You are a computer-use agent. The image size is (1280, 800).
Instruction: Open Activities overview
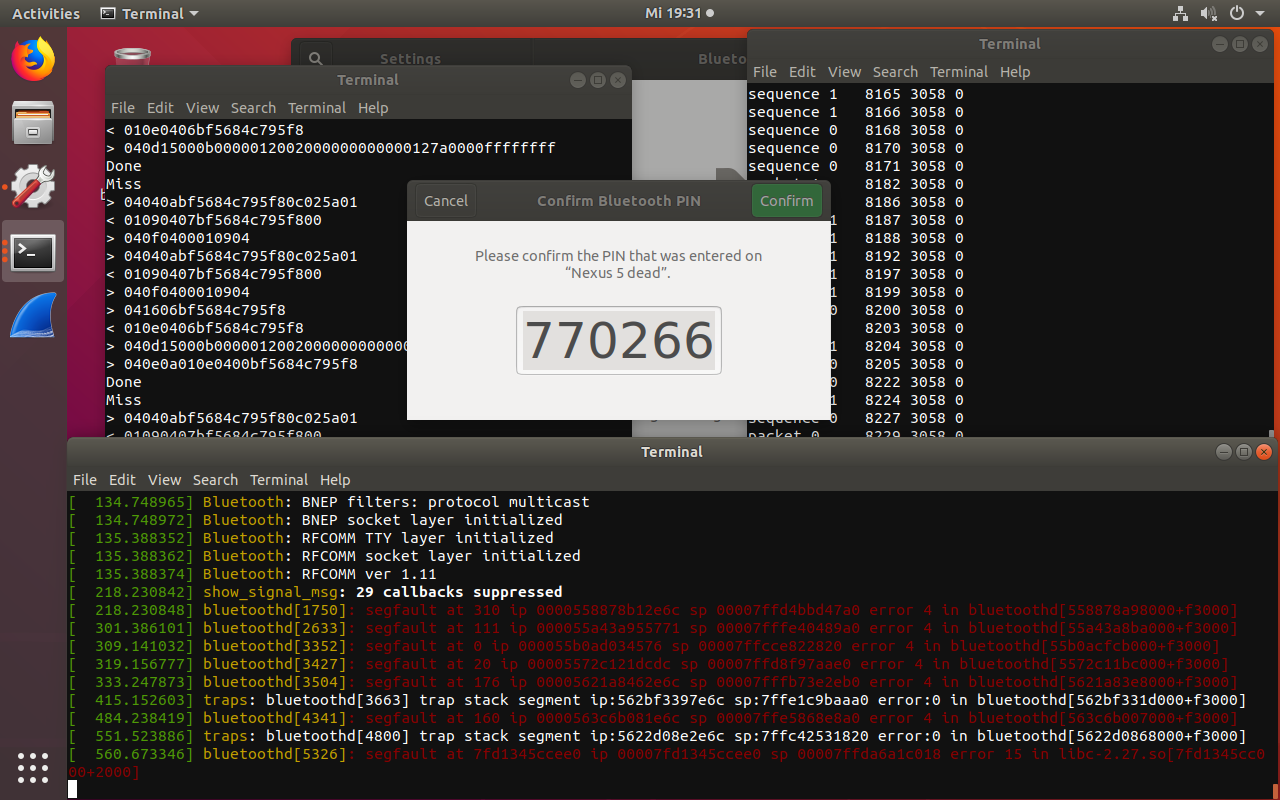(46, 14)
